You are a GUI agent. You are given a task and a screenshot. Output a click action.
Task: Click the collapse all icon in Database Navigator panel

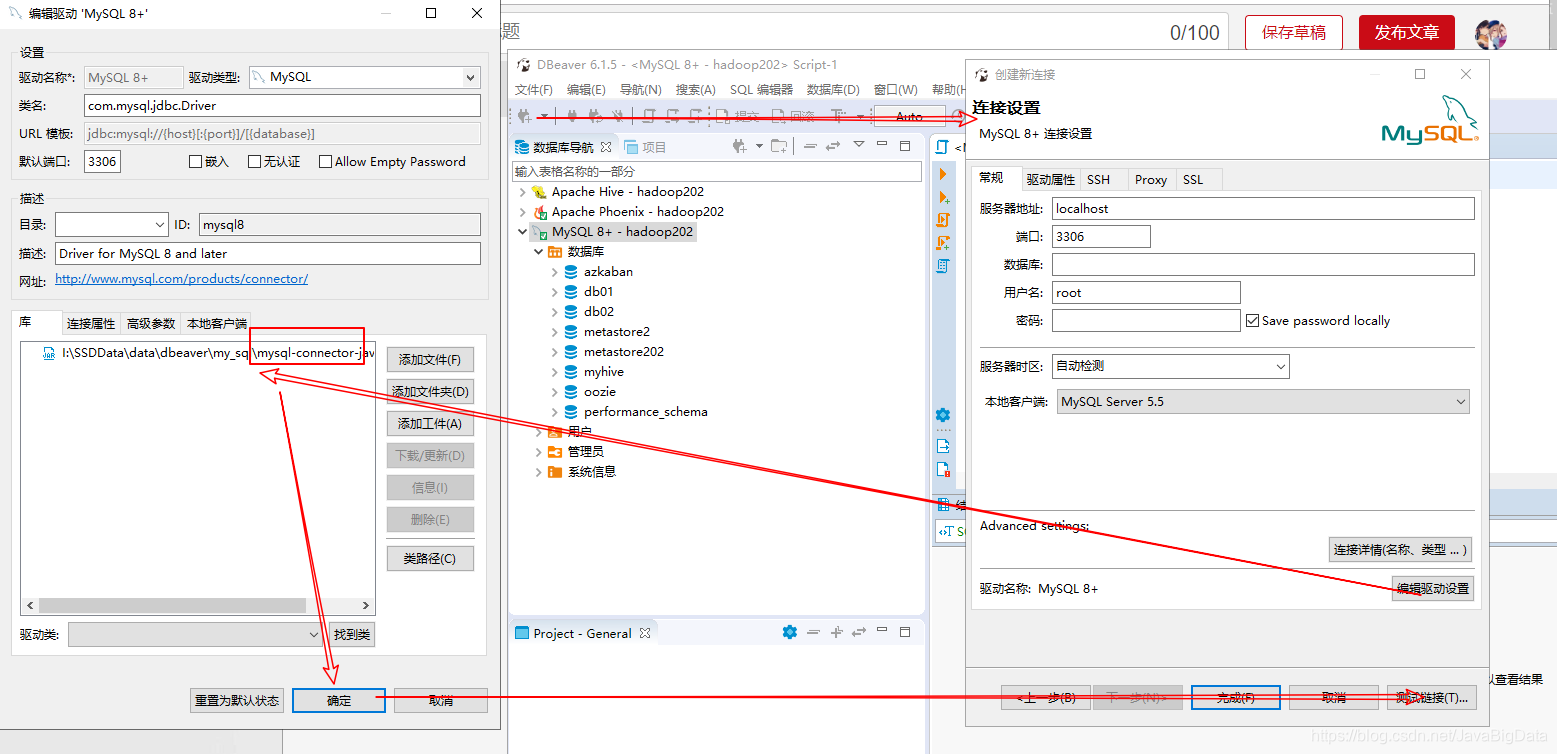(x=810, y=146)
